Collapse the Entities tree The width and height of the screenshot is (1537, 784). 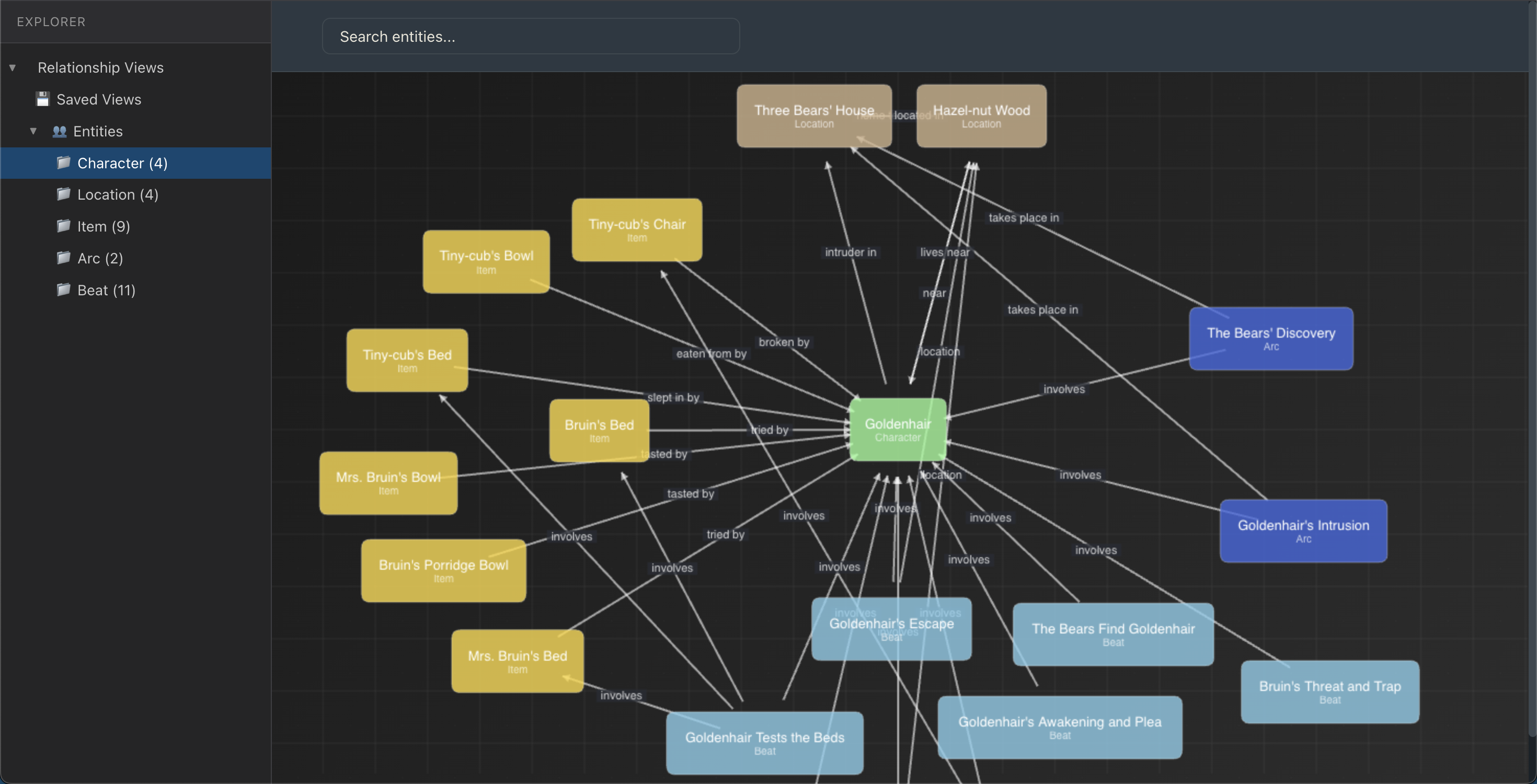click(33, 131)
